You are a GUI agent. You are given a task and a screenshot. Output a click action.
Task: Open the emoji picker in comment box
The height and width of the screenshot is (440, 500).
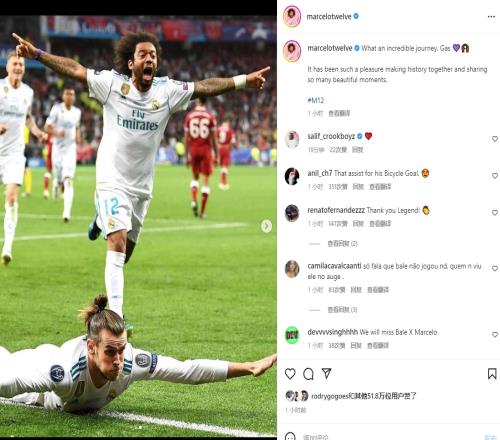(x=290, y=436)
